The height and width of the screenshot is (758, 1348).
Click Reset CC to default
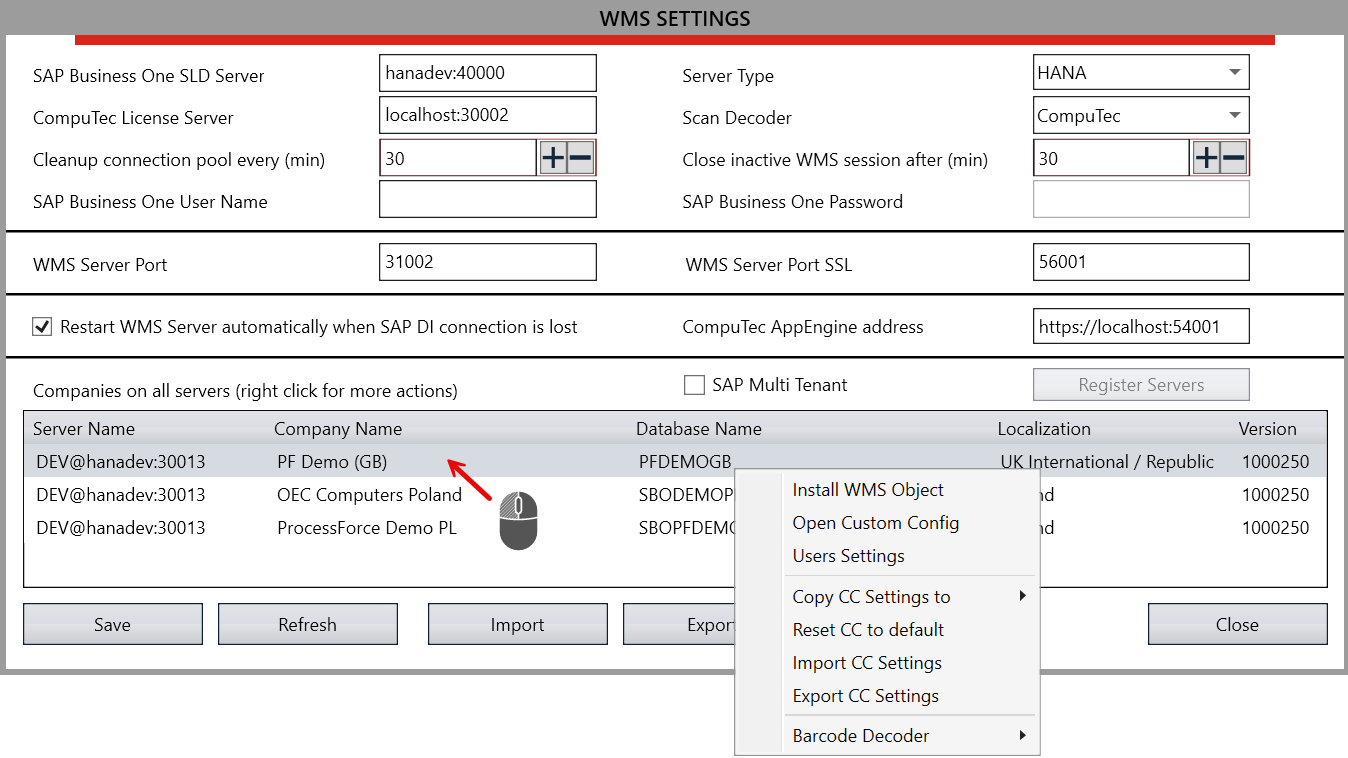coord(866,629)
